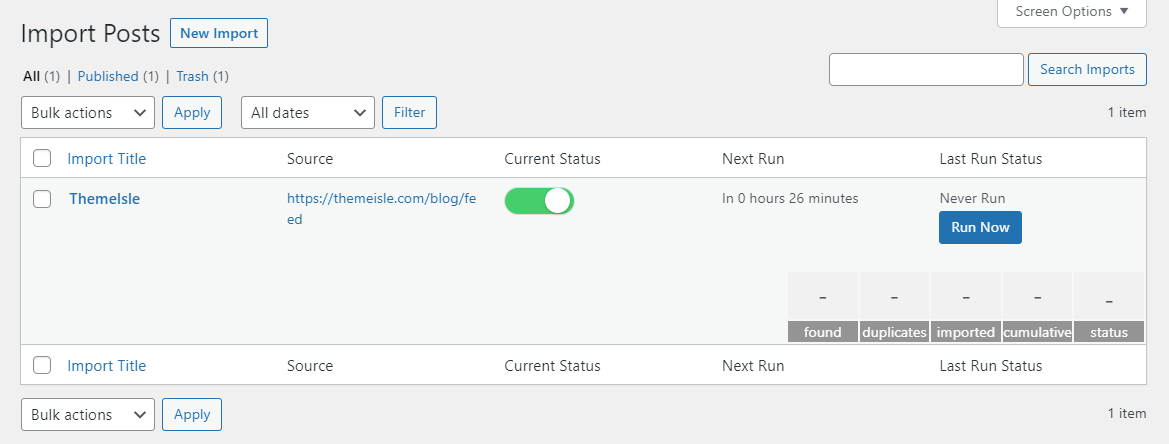
Task: Click the bottom Apply button
Action: (x=192, y=414)
